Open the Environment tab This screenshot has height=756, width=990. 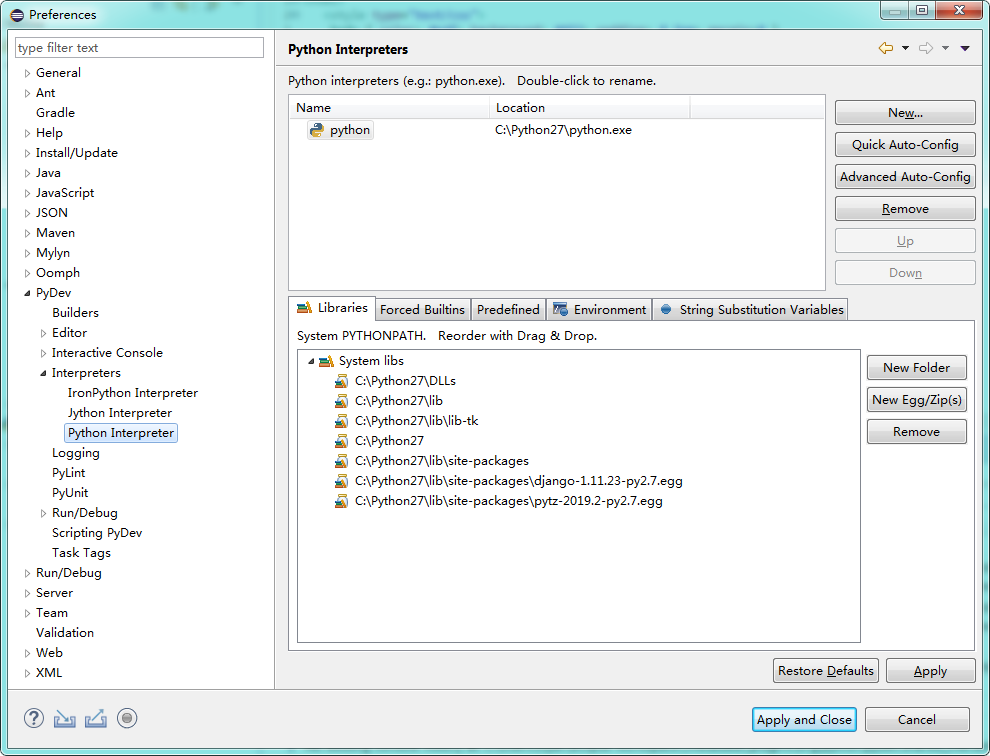pos(599,309)
